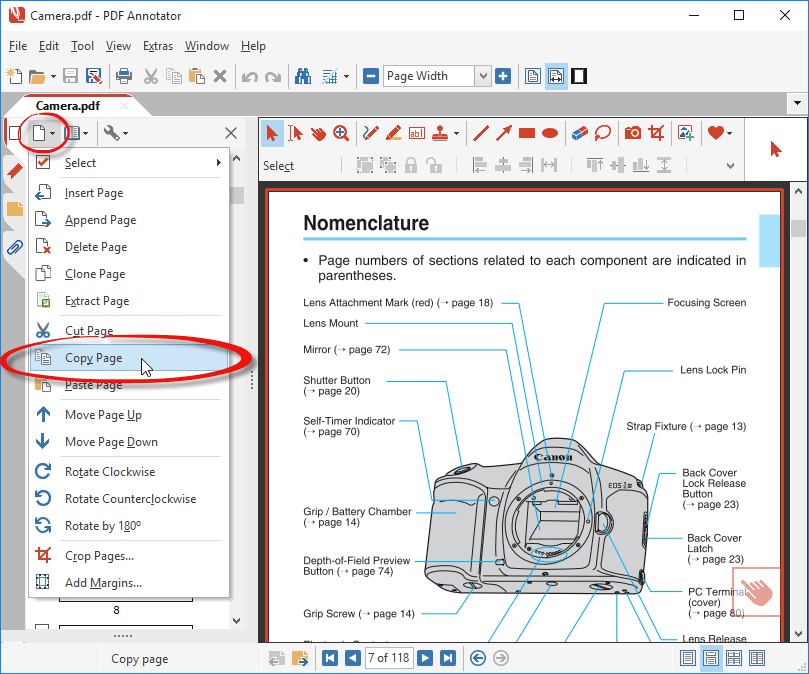Activate the Eraser tool
The width and height of the screenshot is (809, 674).
[579, 133]
